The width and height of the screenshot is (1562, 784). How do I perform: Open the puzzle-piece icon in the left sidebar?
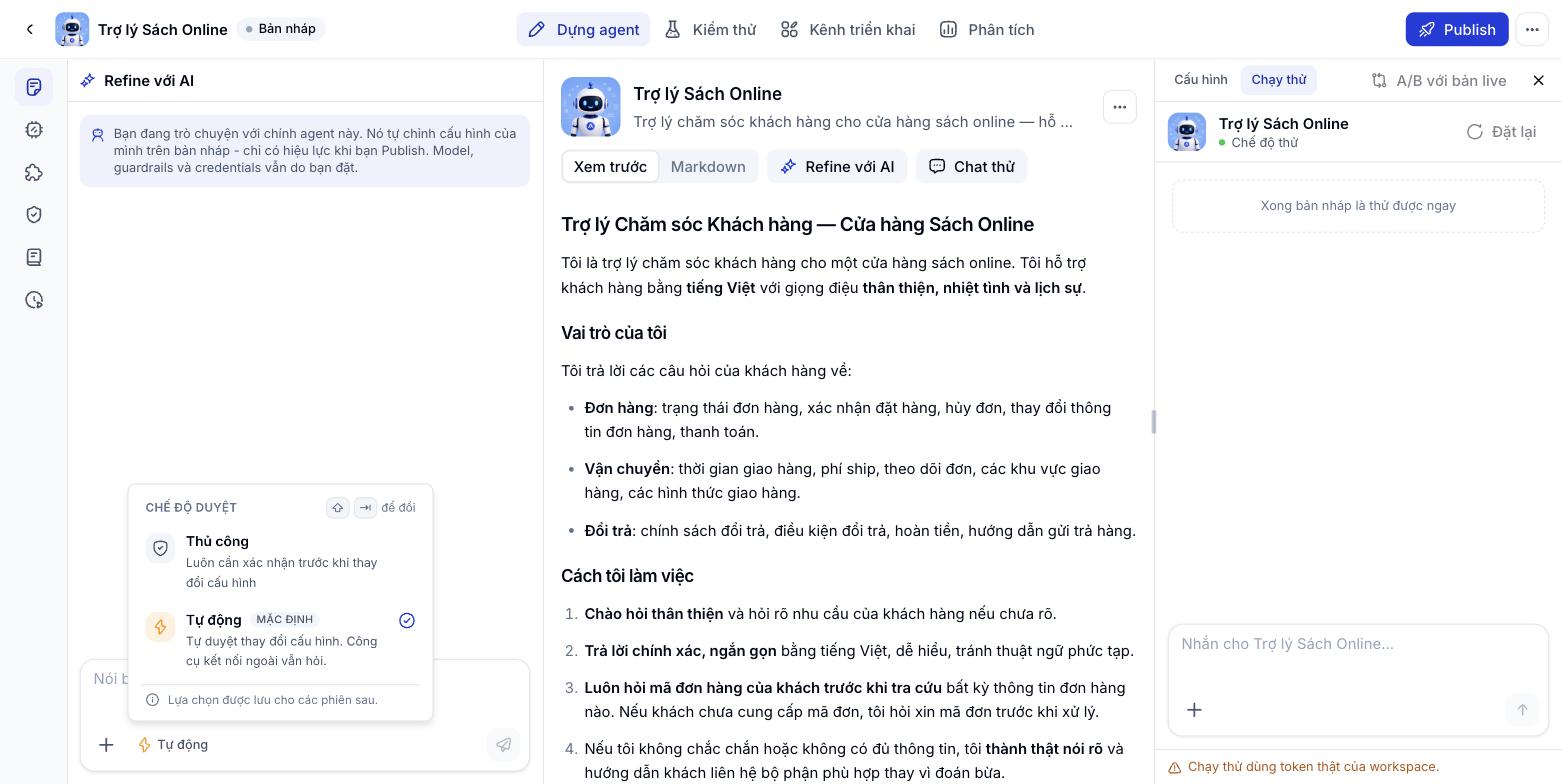(34, 172)
